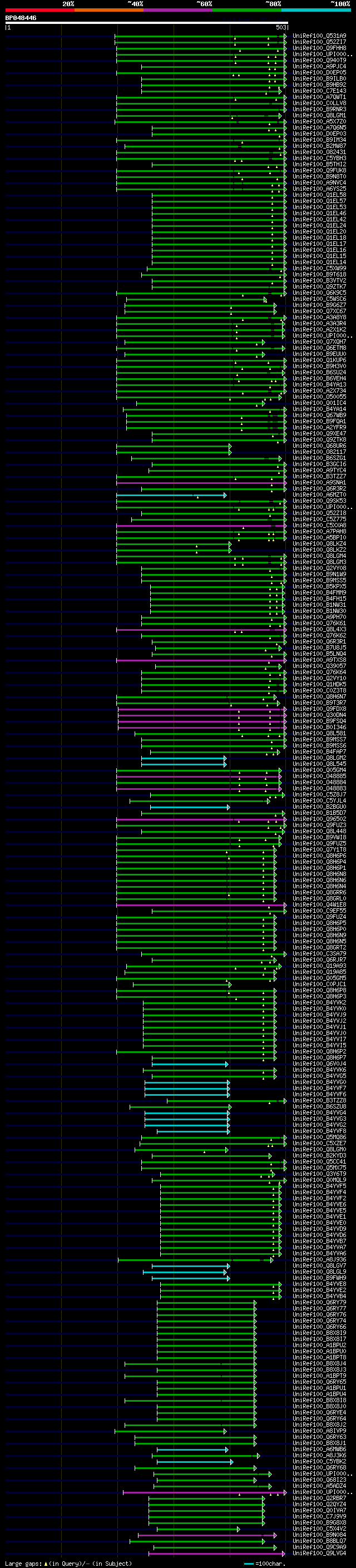The image size is (356, 1568).
Task: Click the magenta alignment bar for UniRef100_A9SNA1
Action: 201,483
